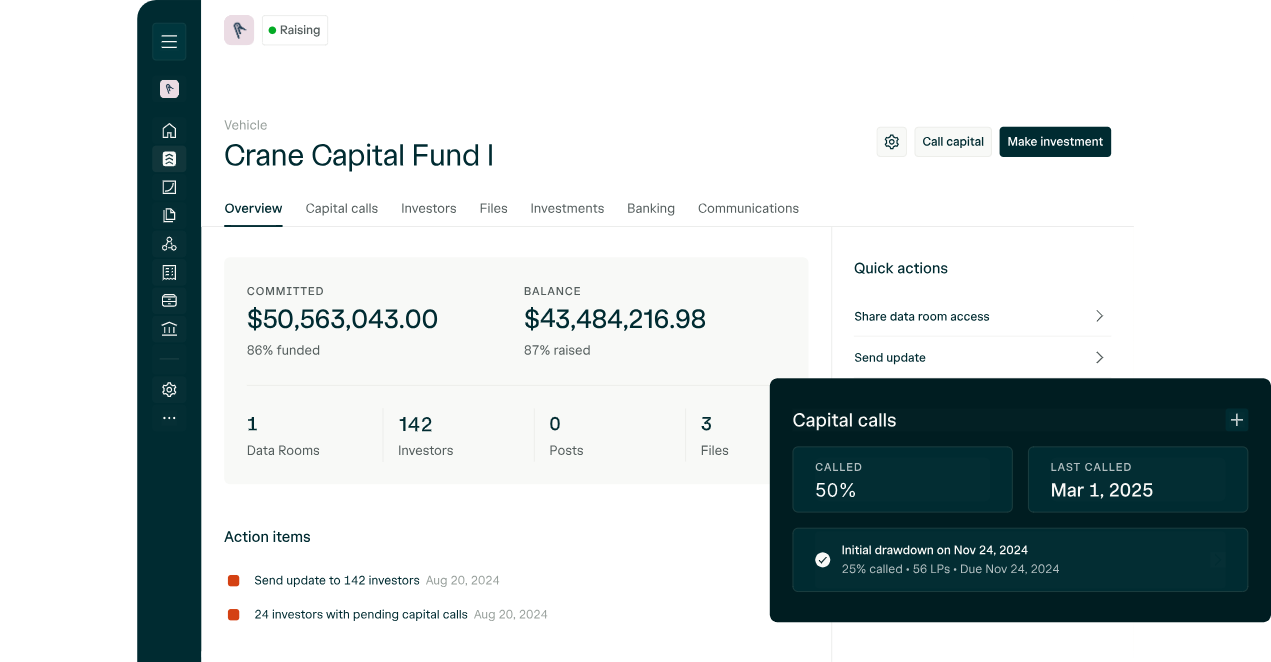Click the crane logo in the sidebar

pyautogui.click(x=169, y=89)
